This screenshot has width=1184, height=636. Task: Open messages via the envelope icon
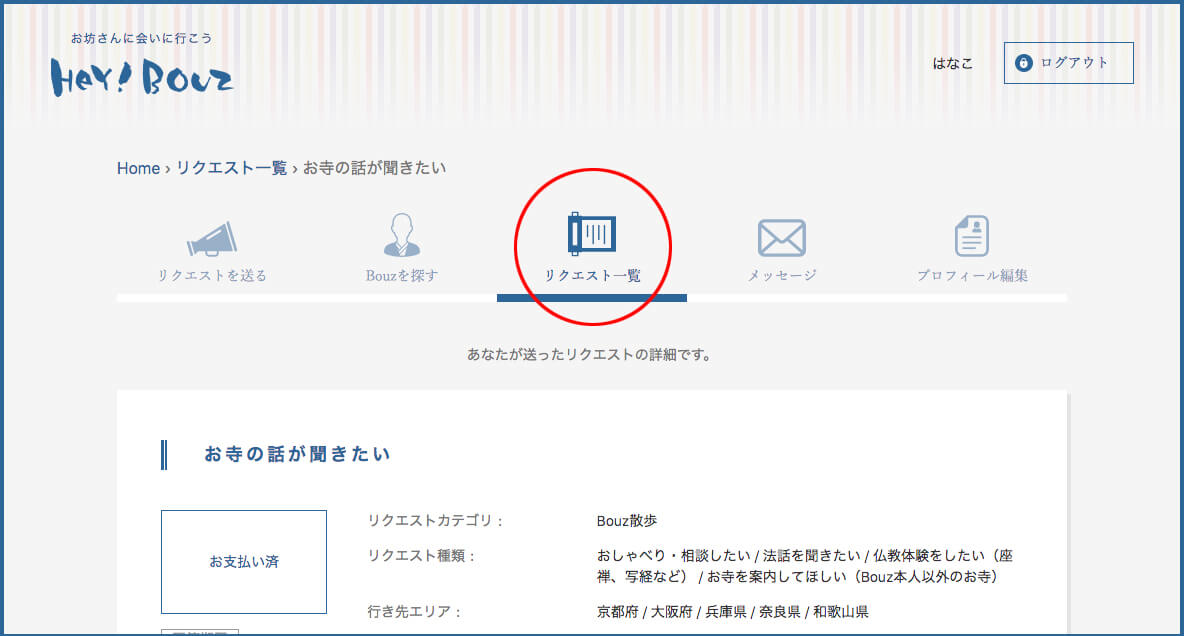coord(781,238)
